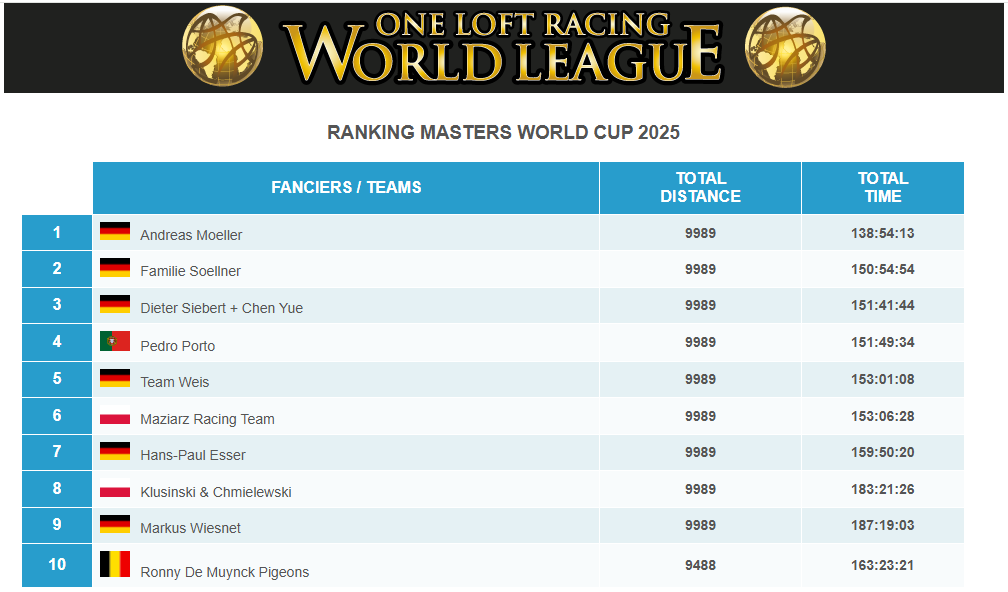Screen dimensions: 1008x592
Task: Click rank number 1 cell
Action: pyautogui.click(x=57, y=233)
